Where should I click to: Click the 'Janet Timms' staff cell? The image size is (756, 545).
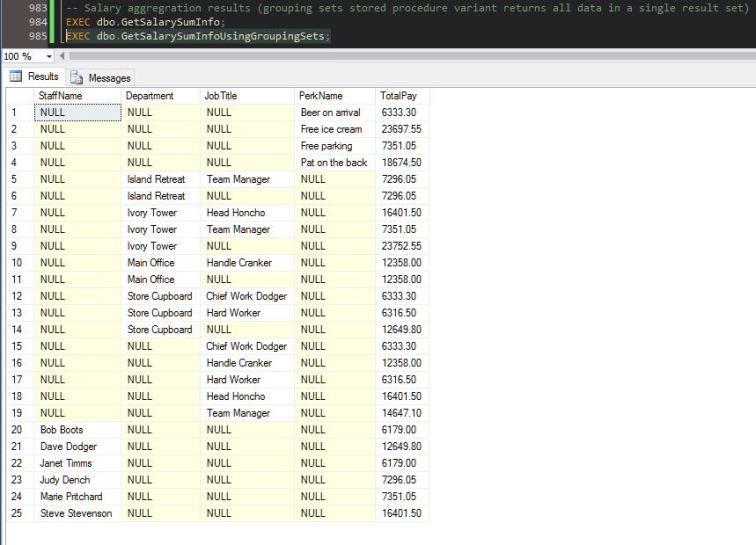78,463
